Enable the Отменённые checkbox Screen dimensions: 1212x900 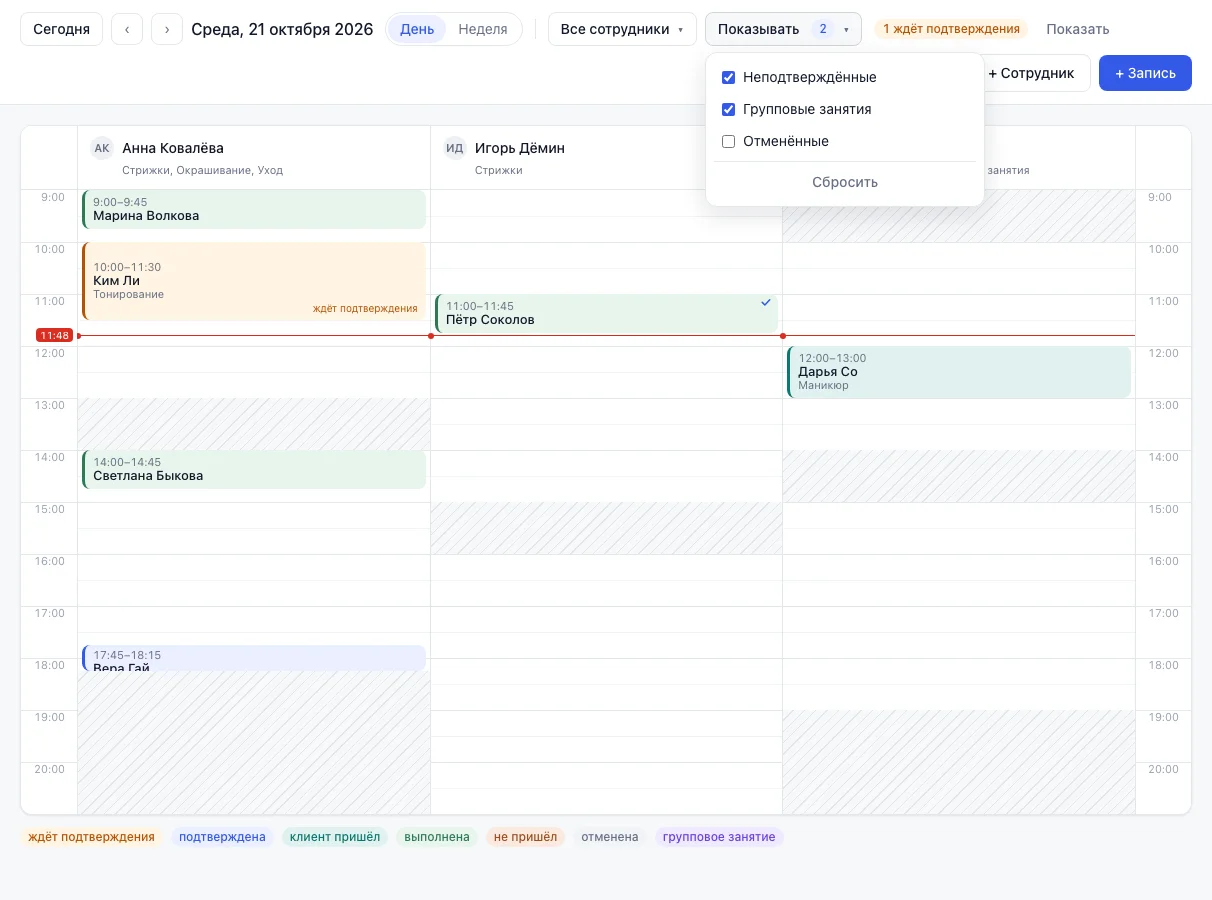pyautogui.click(x=729, y=141)
